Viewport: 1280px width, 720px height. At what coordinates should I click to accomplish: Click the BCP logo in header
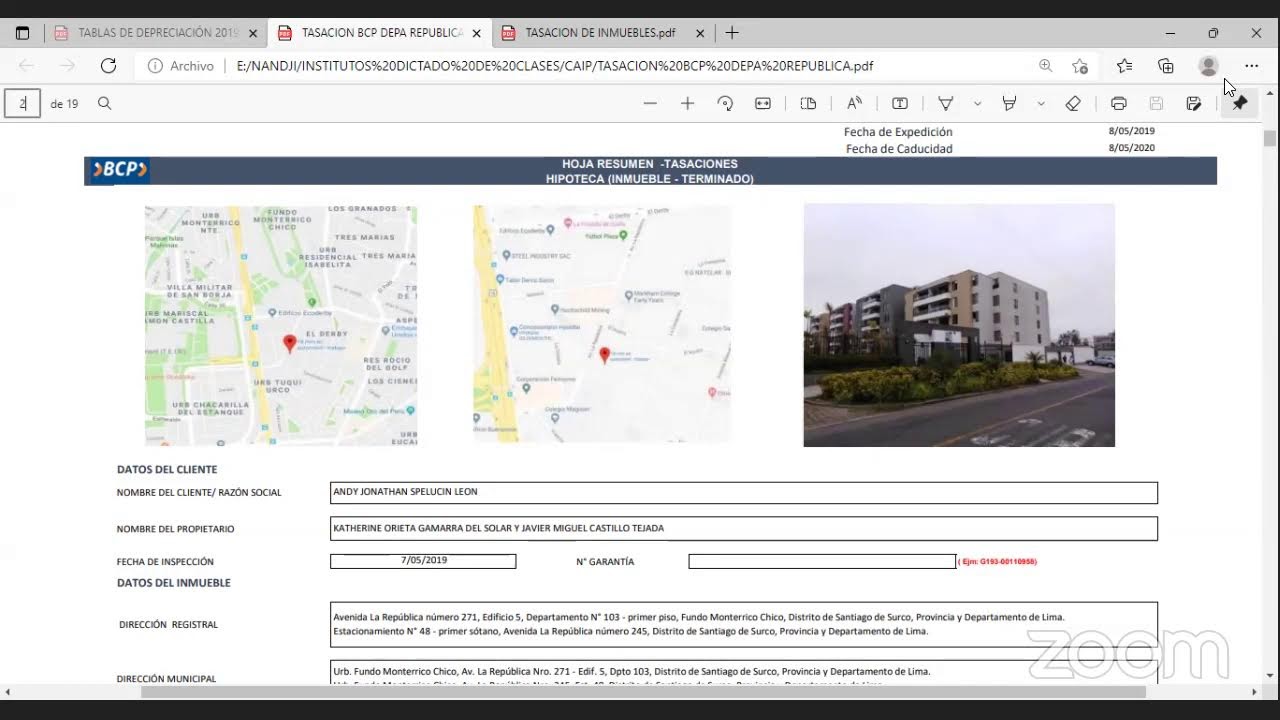(x=118, y=170)
